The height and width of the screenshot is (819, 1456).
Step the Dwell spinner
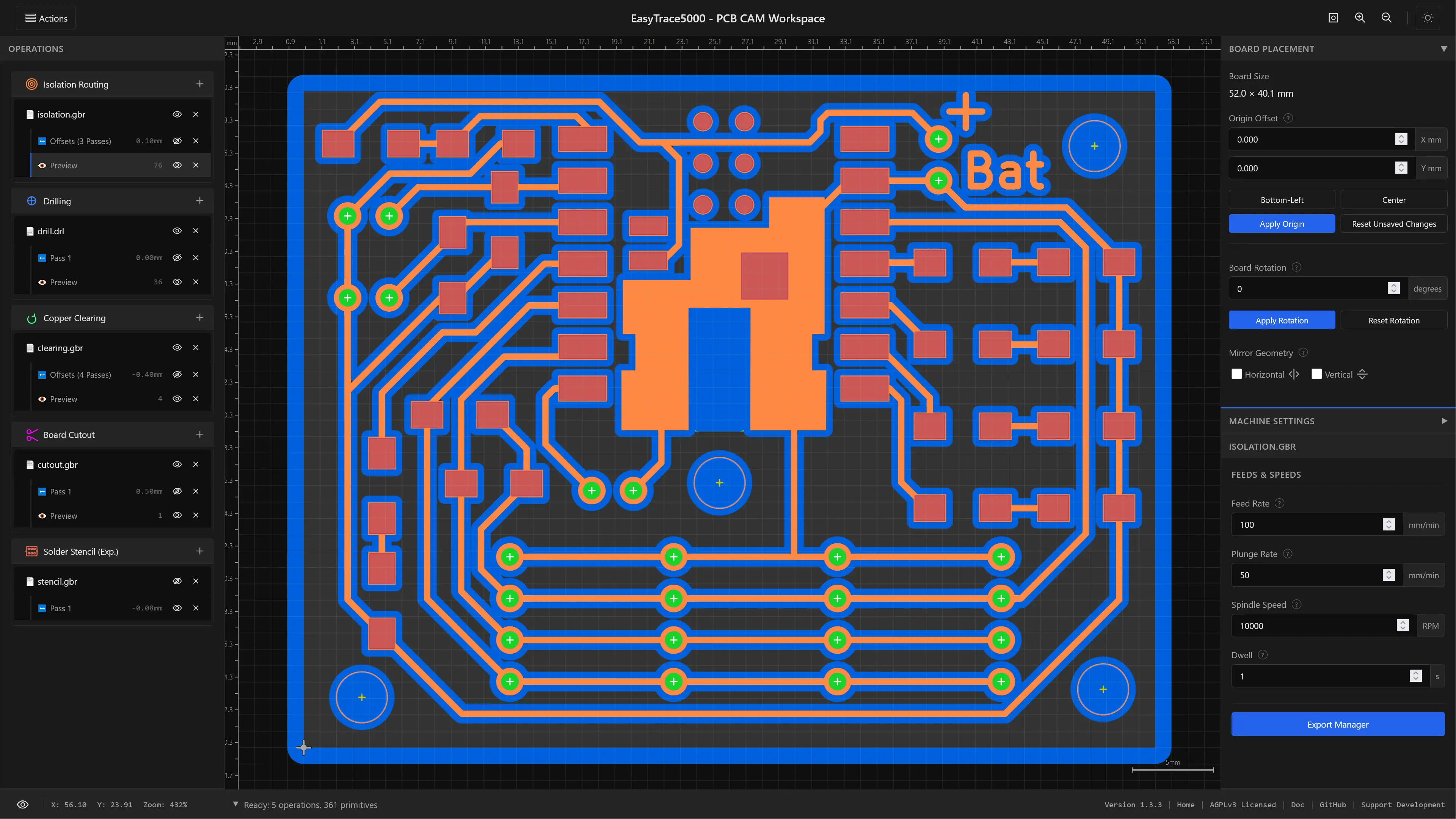[x=1415, y=676]
